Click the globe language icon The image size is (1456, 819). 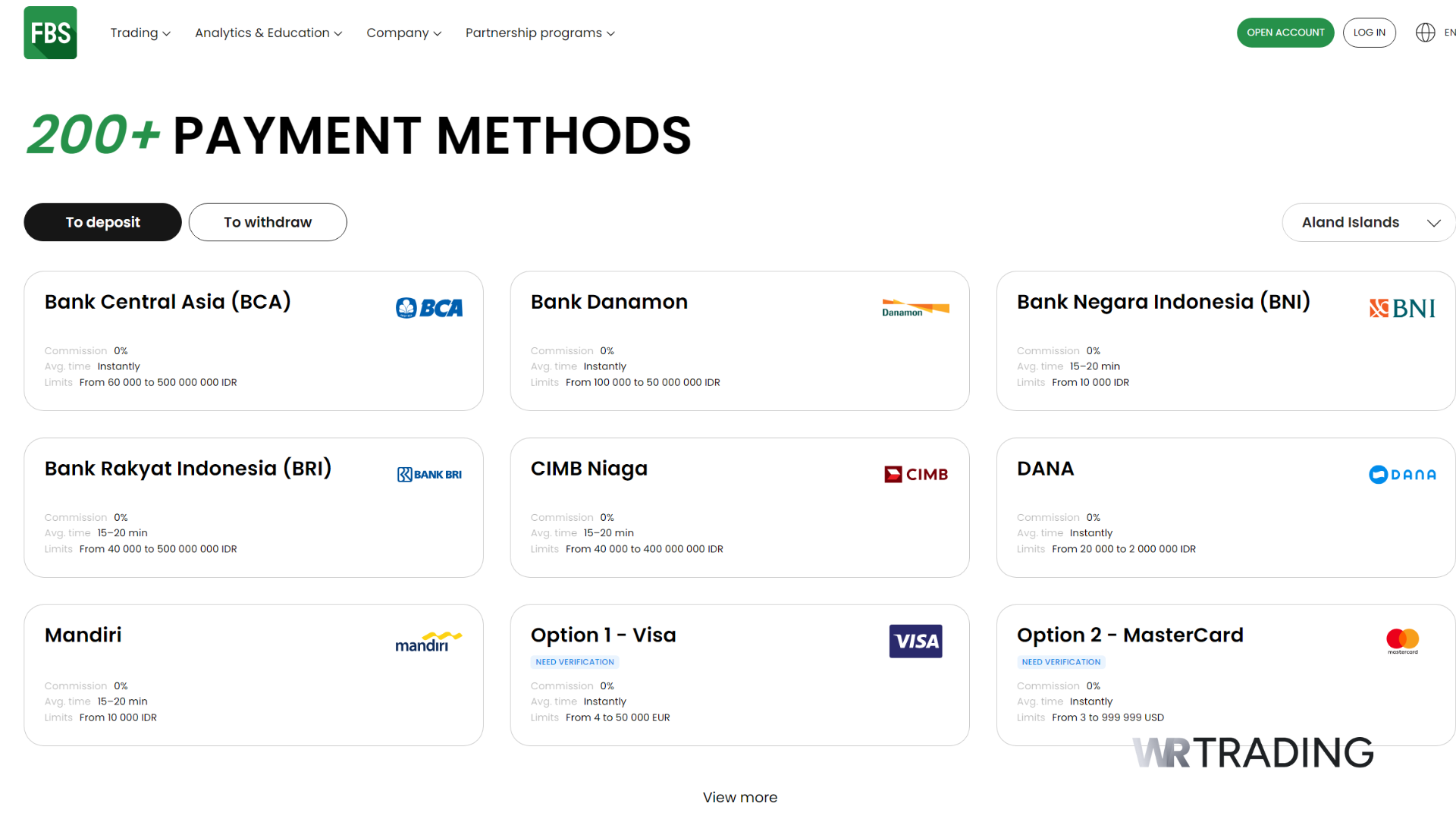(x=1425, y=33)
